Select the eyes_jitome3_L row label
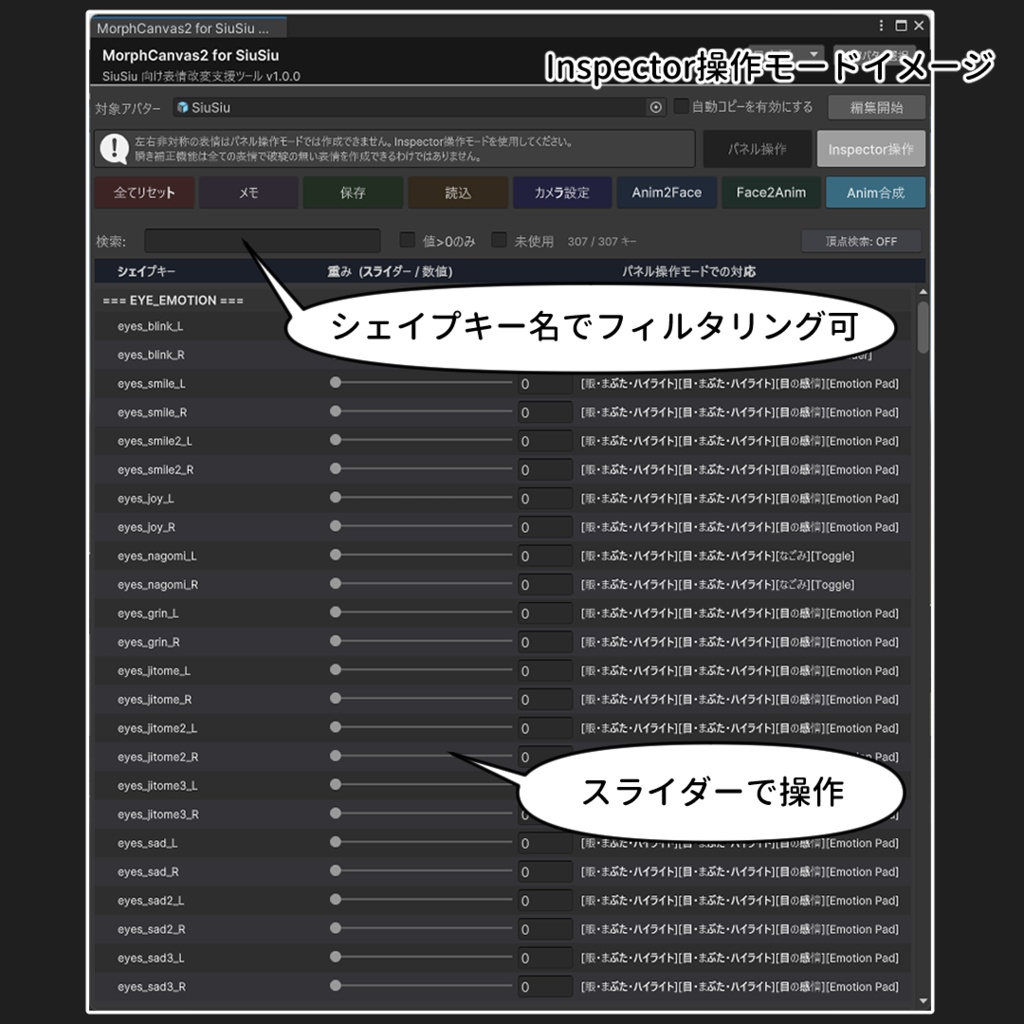The height and width of the screenshot is (1024, 1024). tap(157, 786)
